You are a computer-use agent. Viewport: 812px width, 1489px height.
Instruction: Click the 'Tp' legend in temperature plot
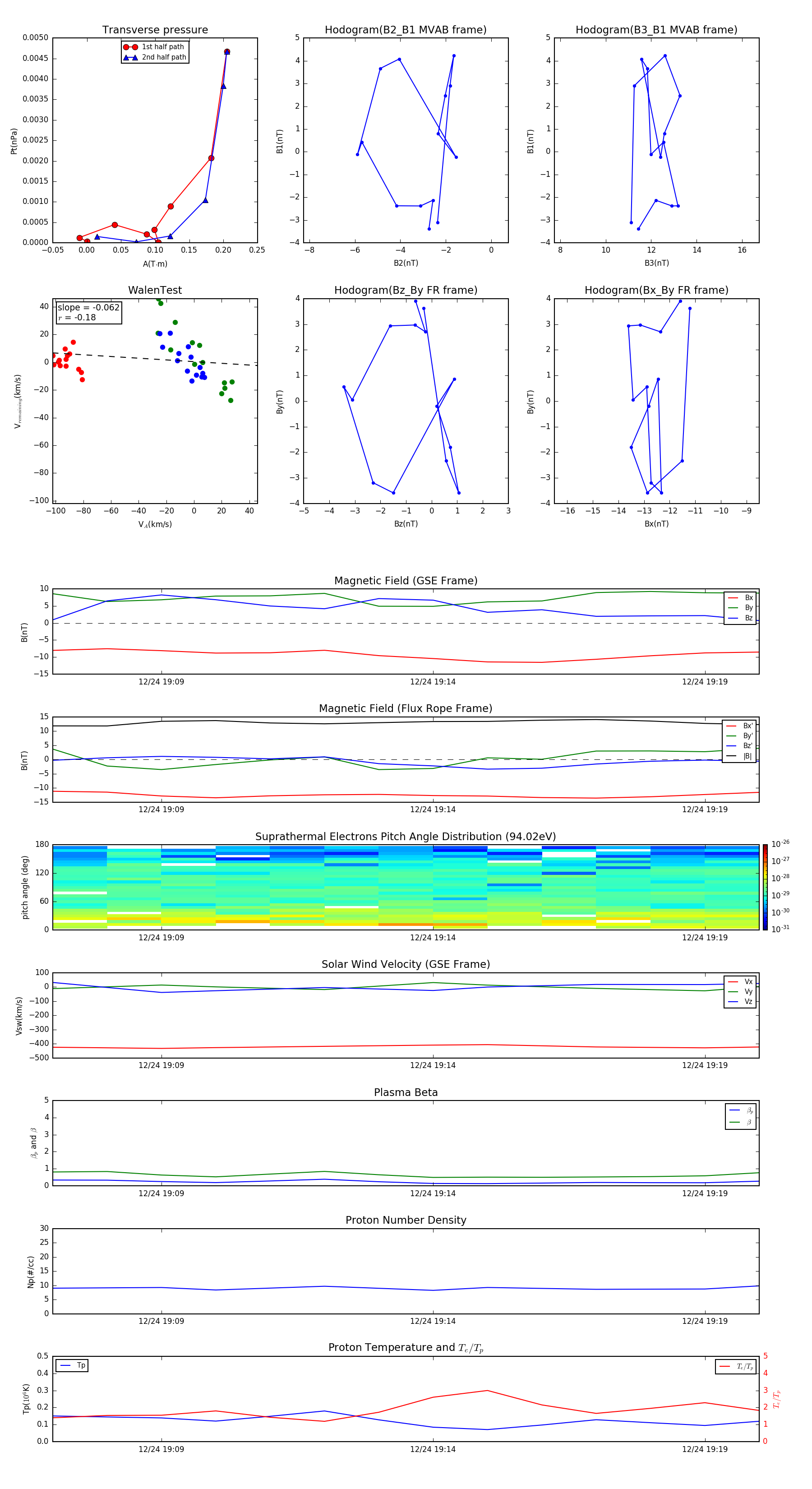tap(72, 1365)
